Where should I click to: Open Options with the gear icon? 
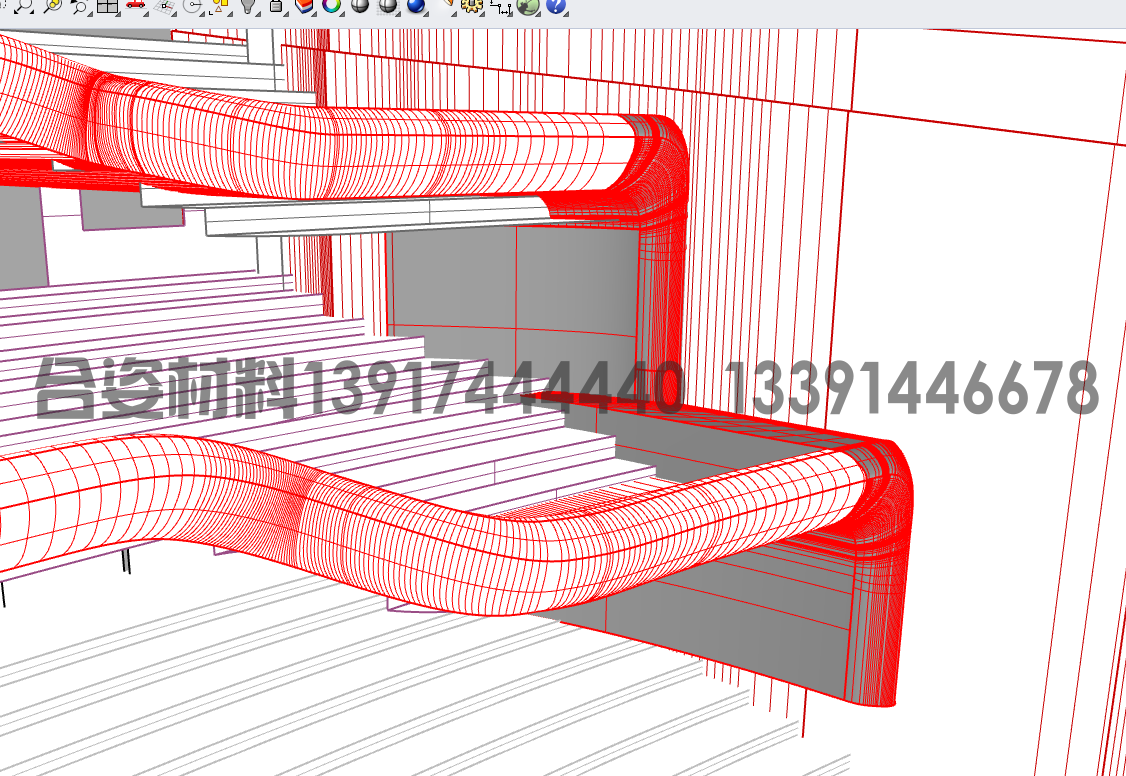471,6
